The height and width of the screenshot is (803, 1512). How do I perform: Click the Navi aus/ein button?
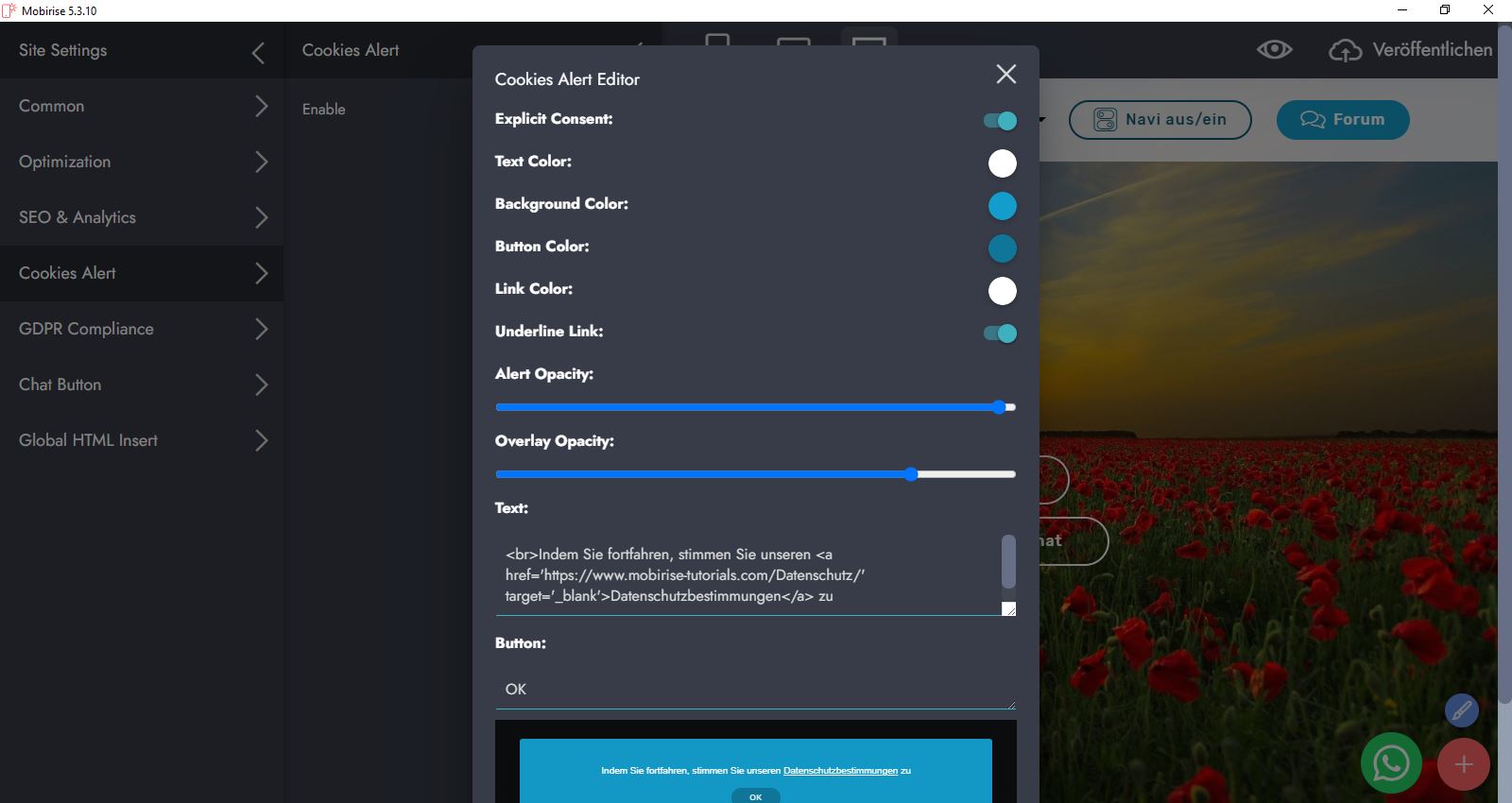[x=1160, y=120]
